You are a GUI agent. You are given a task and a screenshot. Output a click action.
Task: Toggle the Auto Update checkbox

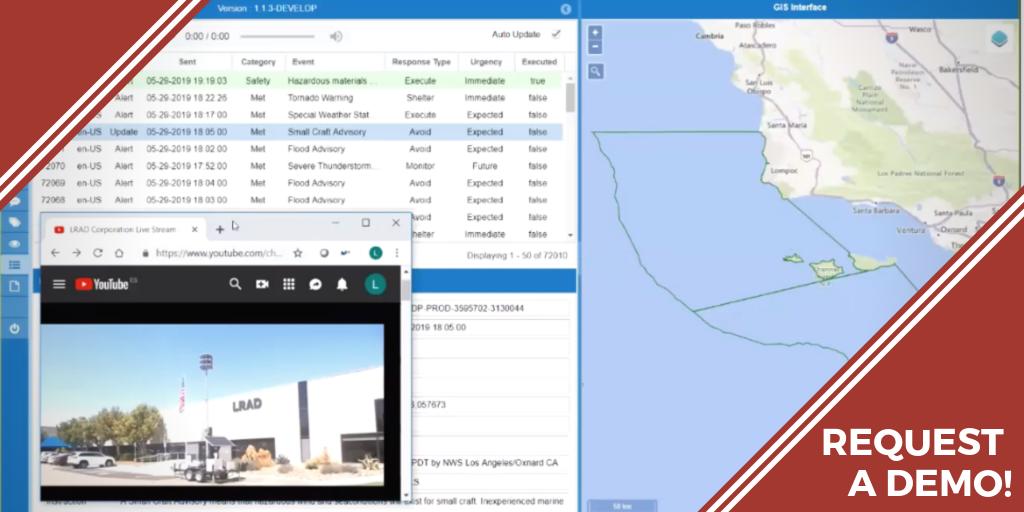point(556,34)
